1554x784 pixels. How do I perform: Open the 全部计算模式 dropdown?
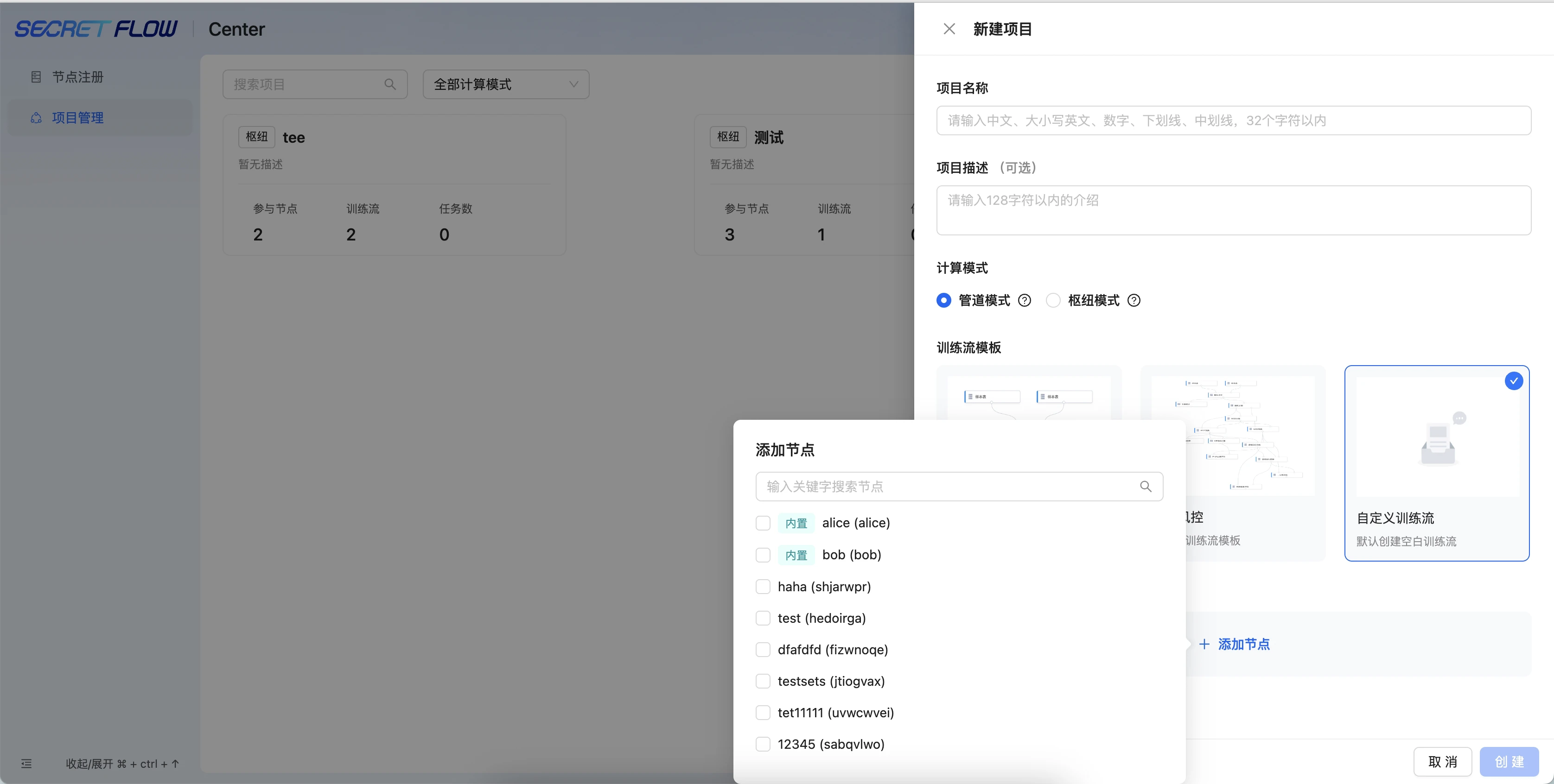506,84
